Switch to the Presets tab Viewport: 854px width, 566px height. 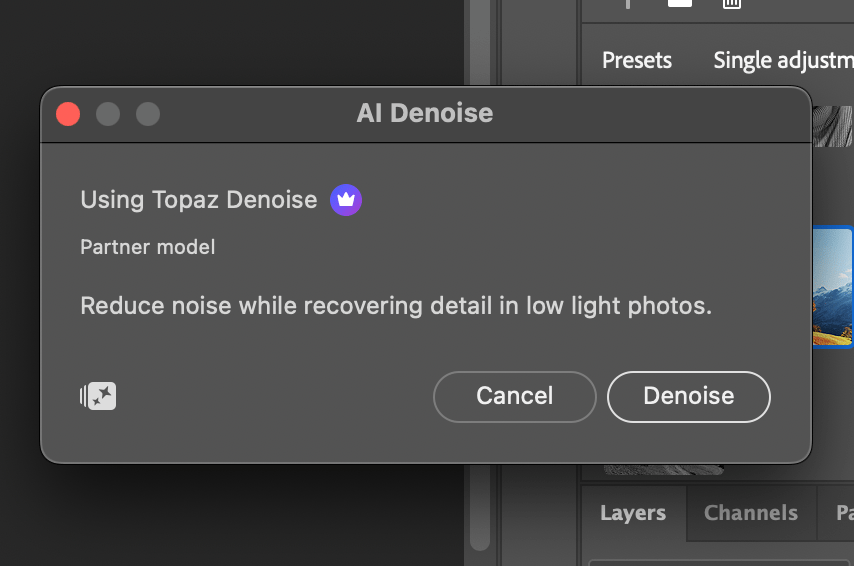(637, 60)
